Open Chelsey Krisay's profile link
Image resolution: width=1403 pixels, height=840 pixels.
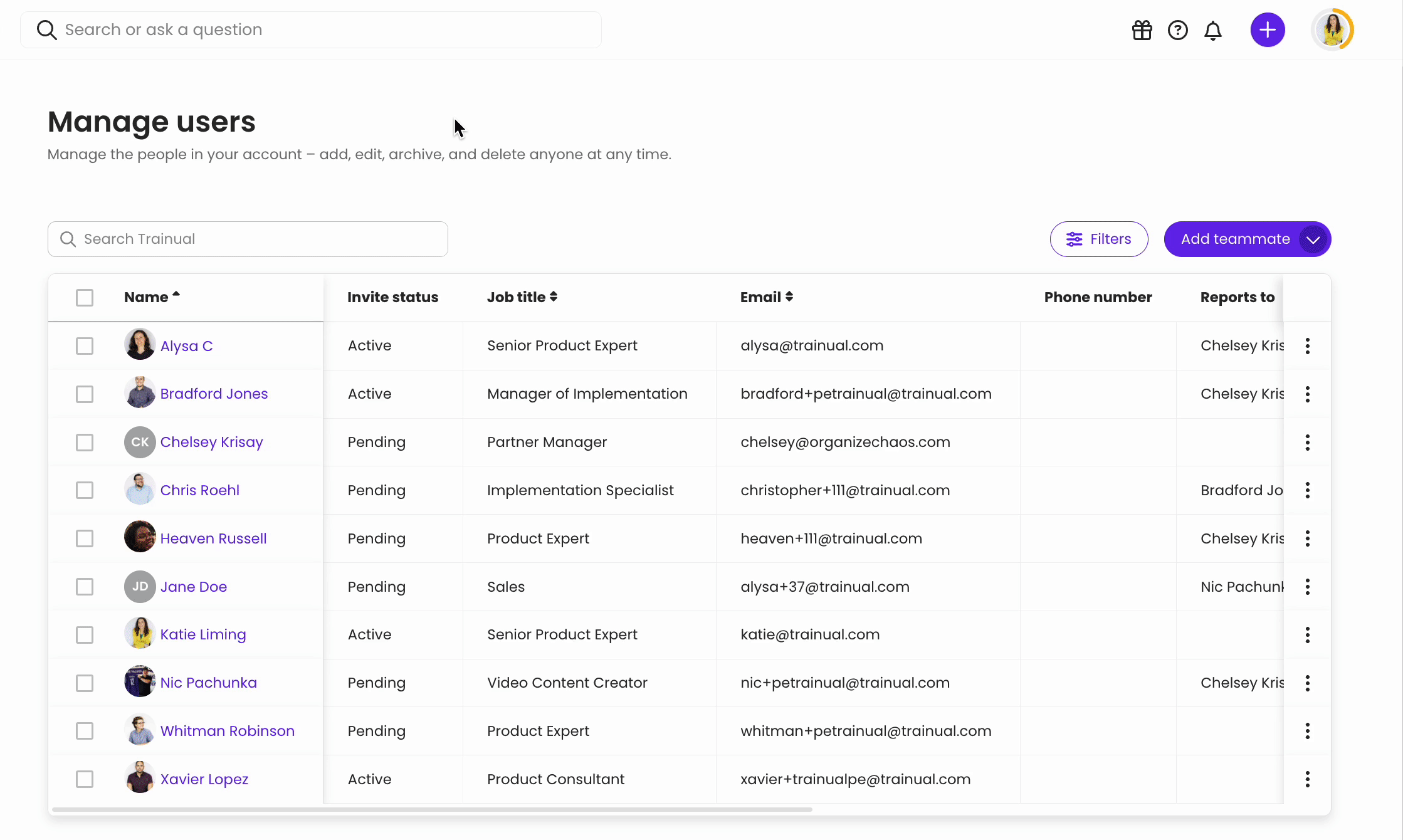211,442
